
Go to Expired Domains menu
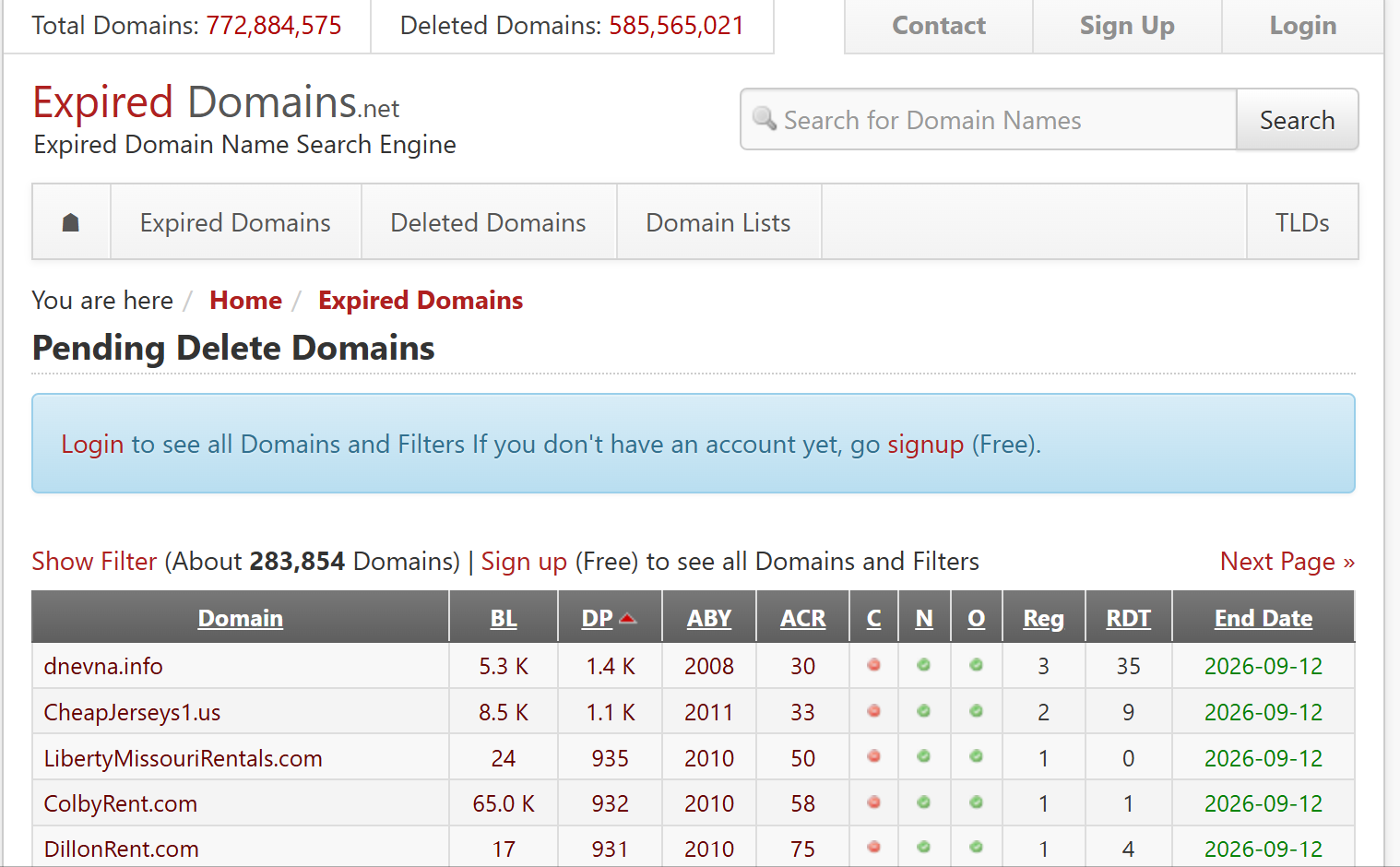pos(235,222)
